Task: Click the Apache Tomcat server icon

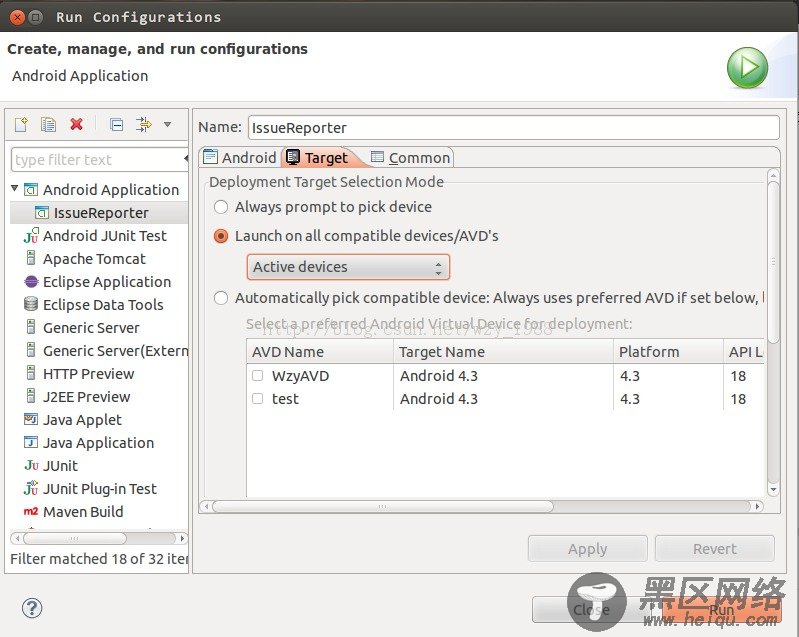Action: click(x=31, y=258)
